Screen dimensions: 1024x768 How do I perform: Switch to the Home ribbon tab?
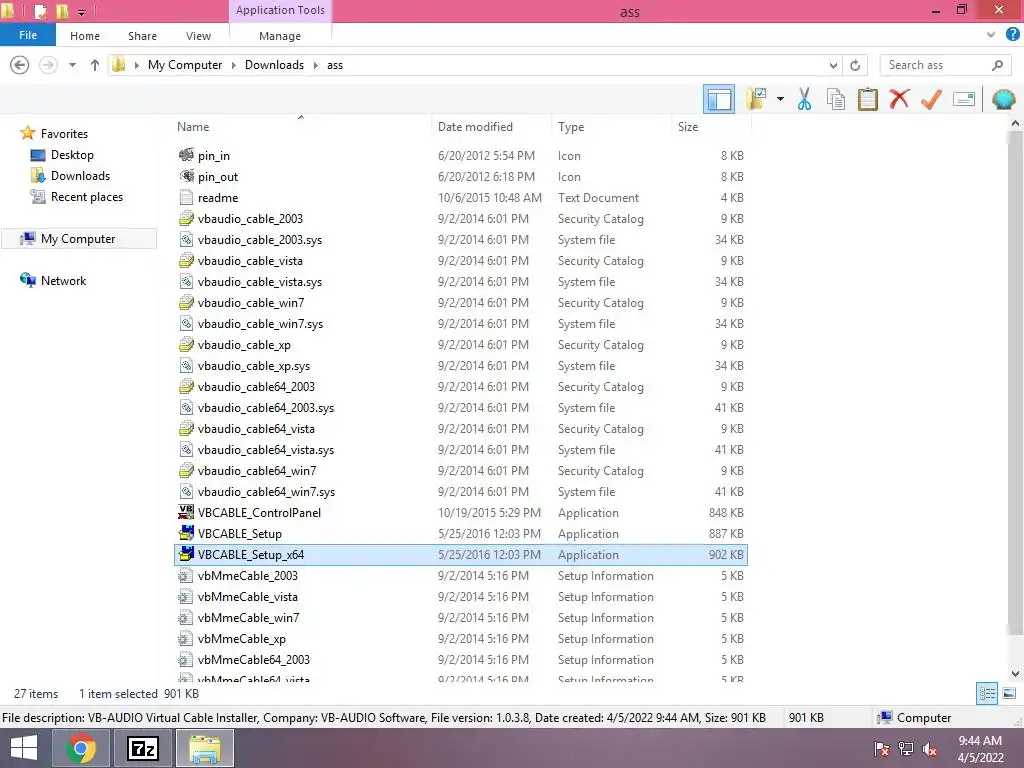tap(85, 36)
